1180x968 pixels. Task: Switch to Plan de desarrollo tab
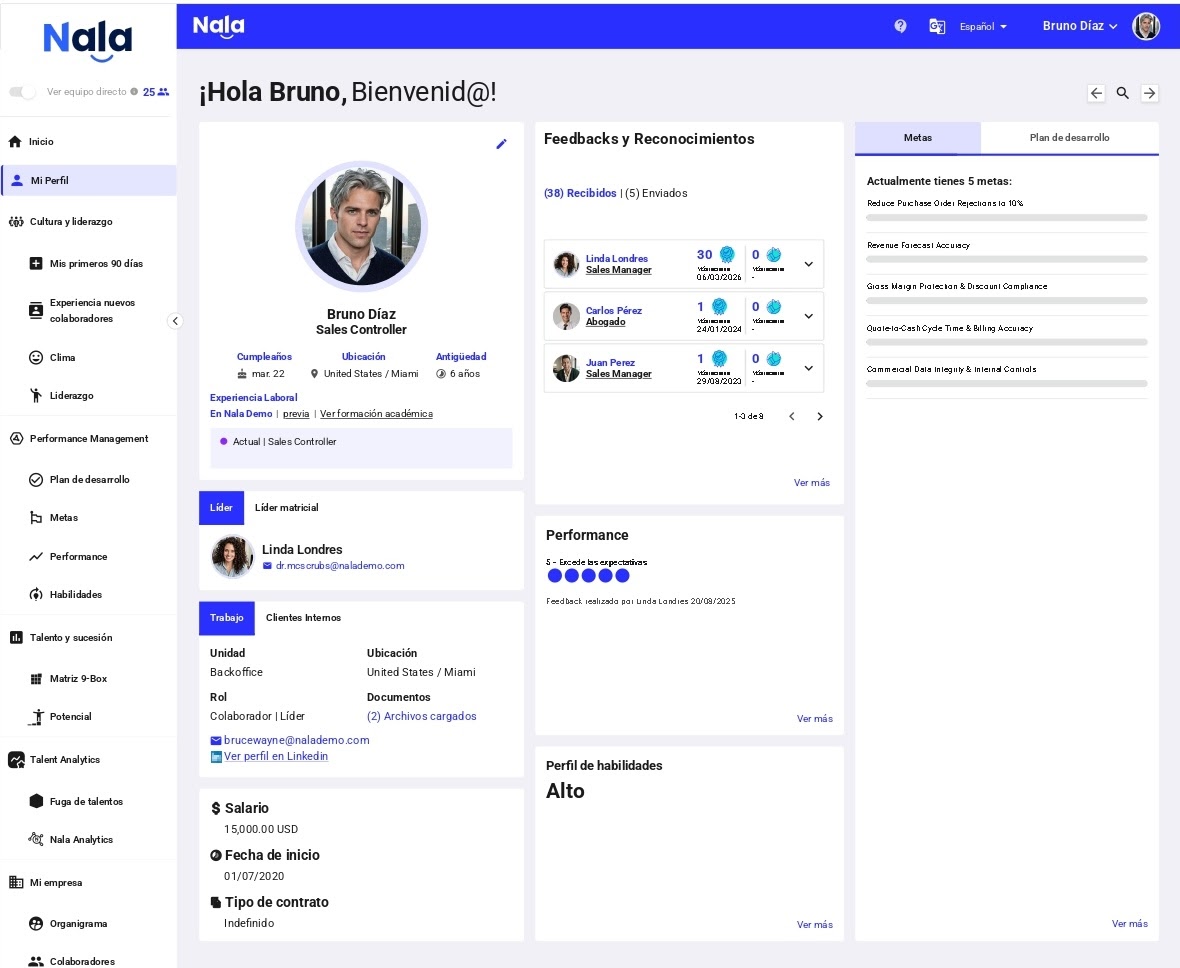click(x=1069, y=138)
